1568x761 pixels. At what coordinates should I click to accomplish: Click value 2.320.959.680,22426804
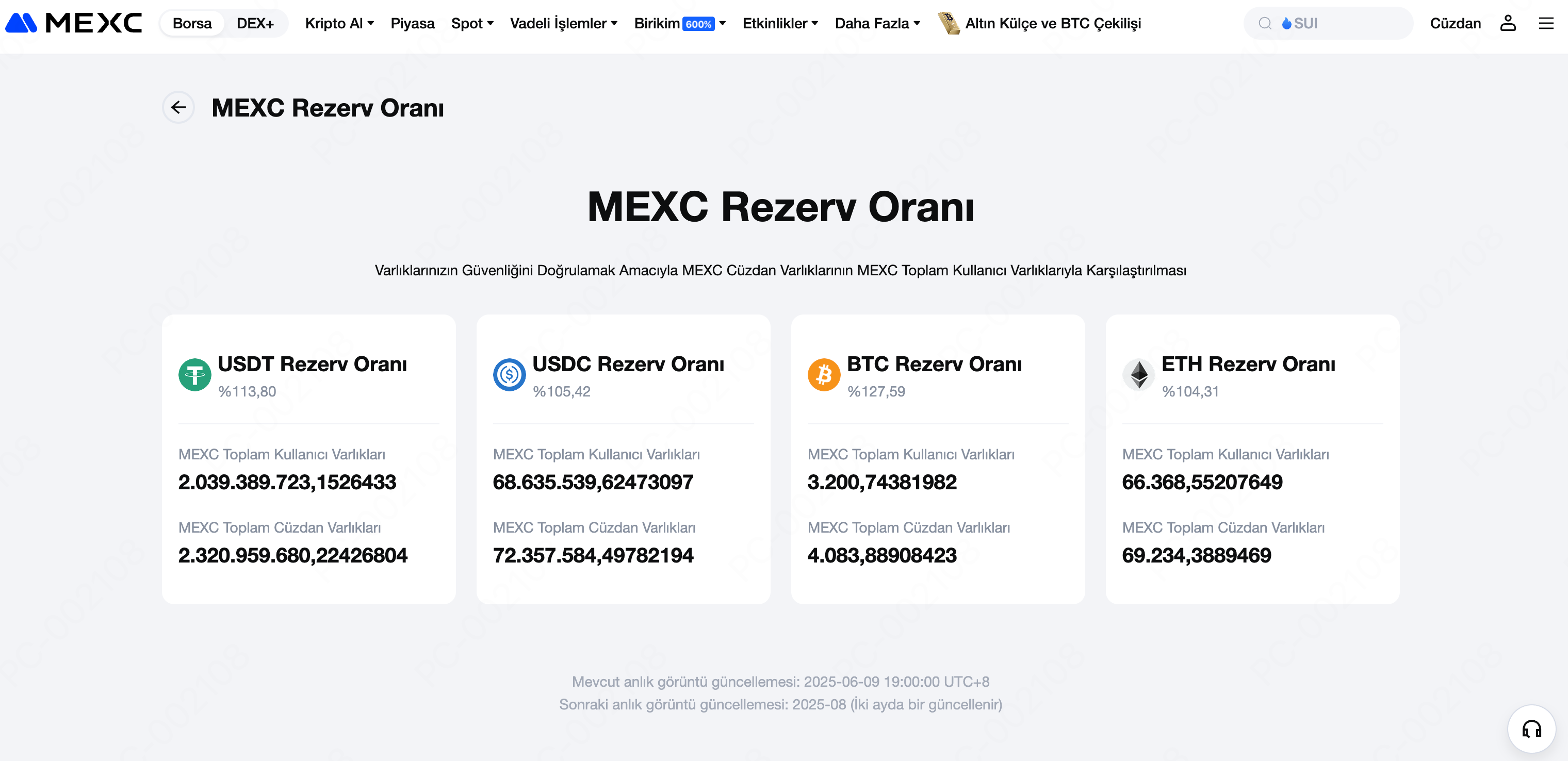[293, 555]
